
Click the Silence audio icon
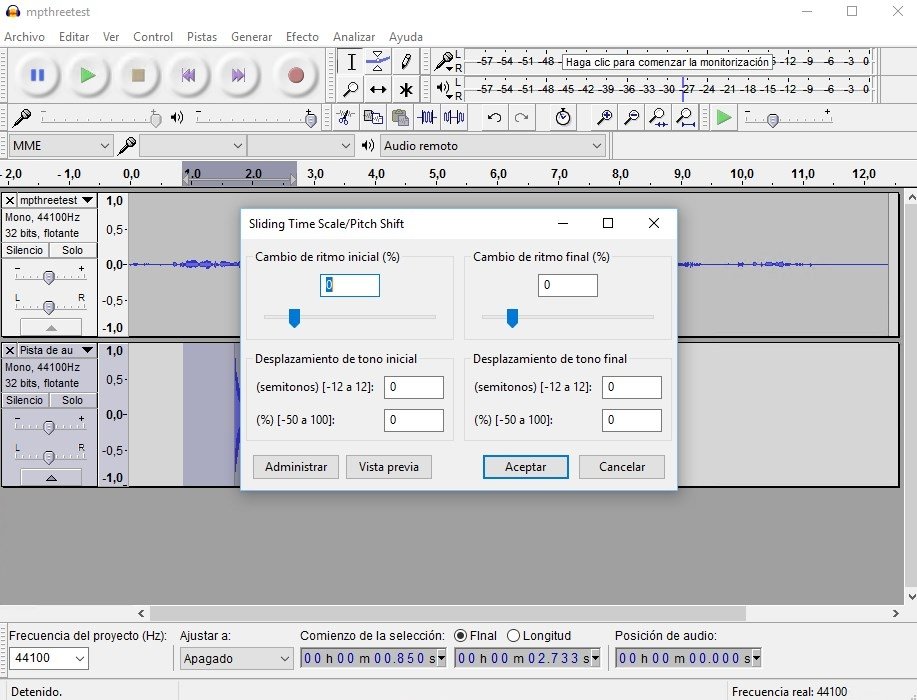(454, 118)
